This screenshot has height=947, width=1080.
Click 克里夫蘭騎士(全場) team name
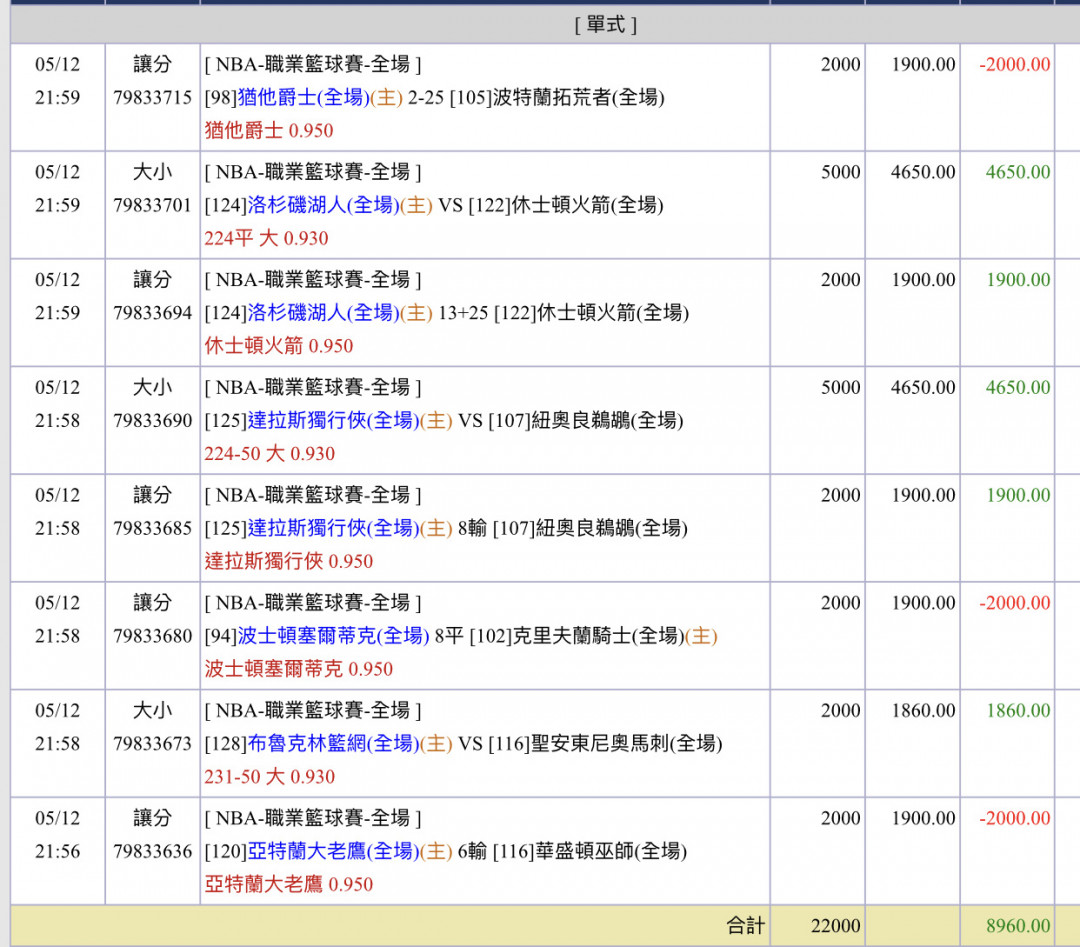point(599,636)
